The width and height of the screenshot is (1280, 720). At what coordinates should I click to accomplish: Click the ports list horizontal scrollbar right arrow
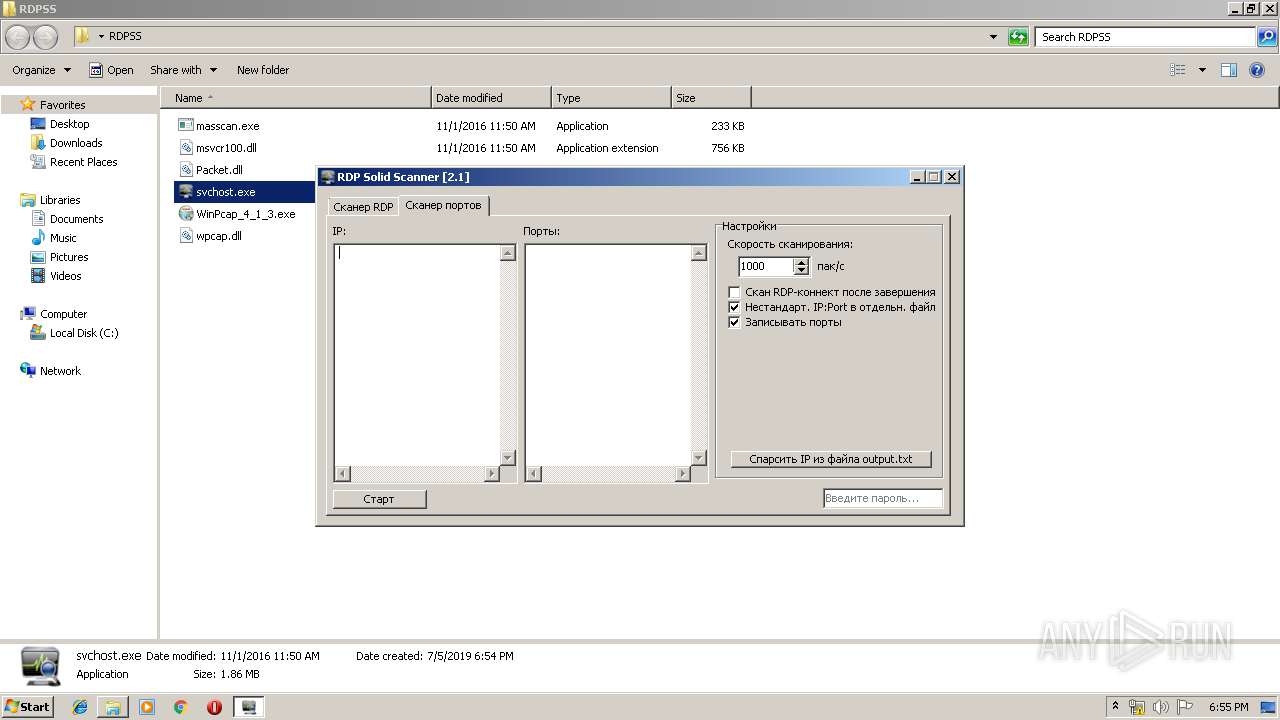683,474
